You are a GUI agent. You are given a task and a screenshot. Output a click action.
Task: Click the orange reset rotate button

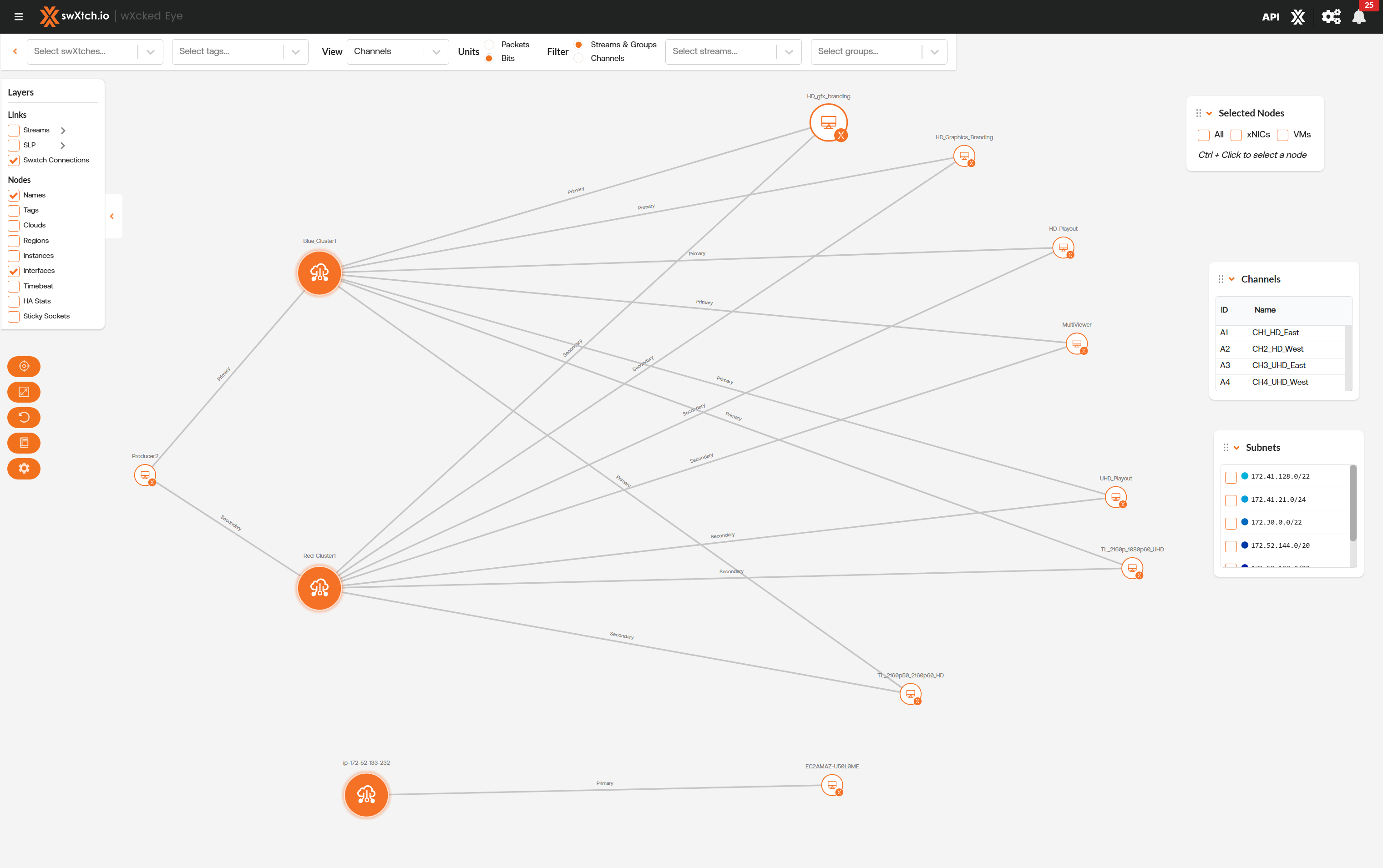click(24, 417)
